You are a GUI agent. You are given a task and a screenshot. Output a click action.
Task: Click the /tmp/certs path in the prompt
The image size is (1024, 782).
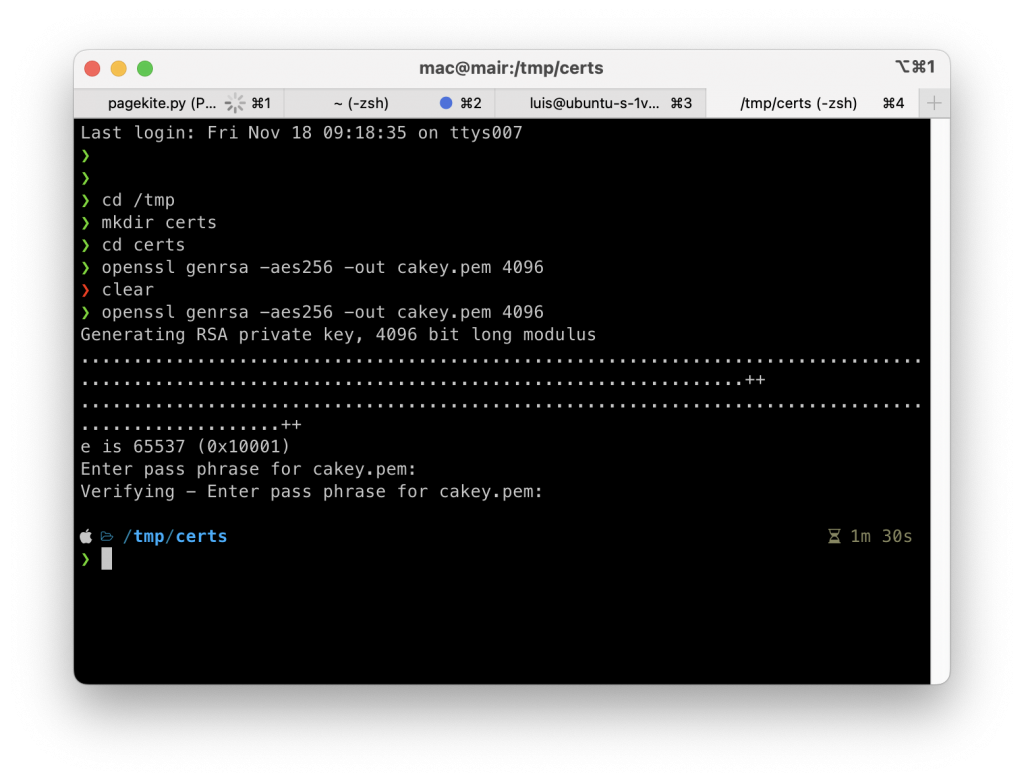175,536
